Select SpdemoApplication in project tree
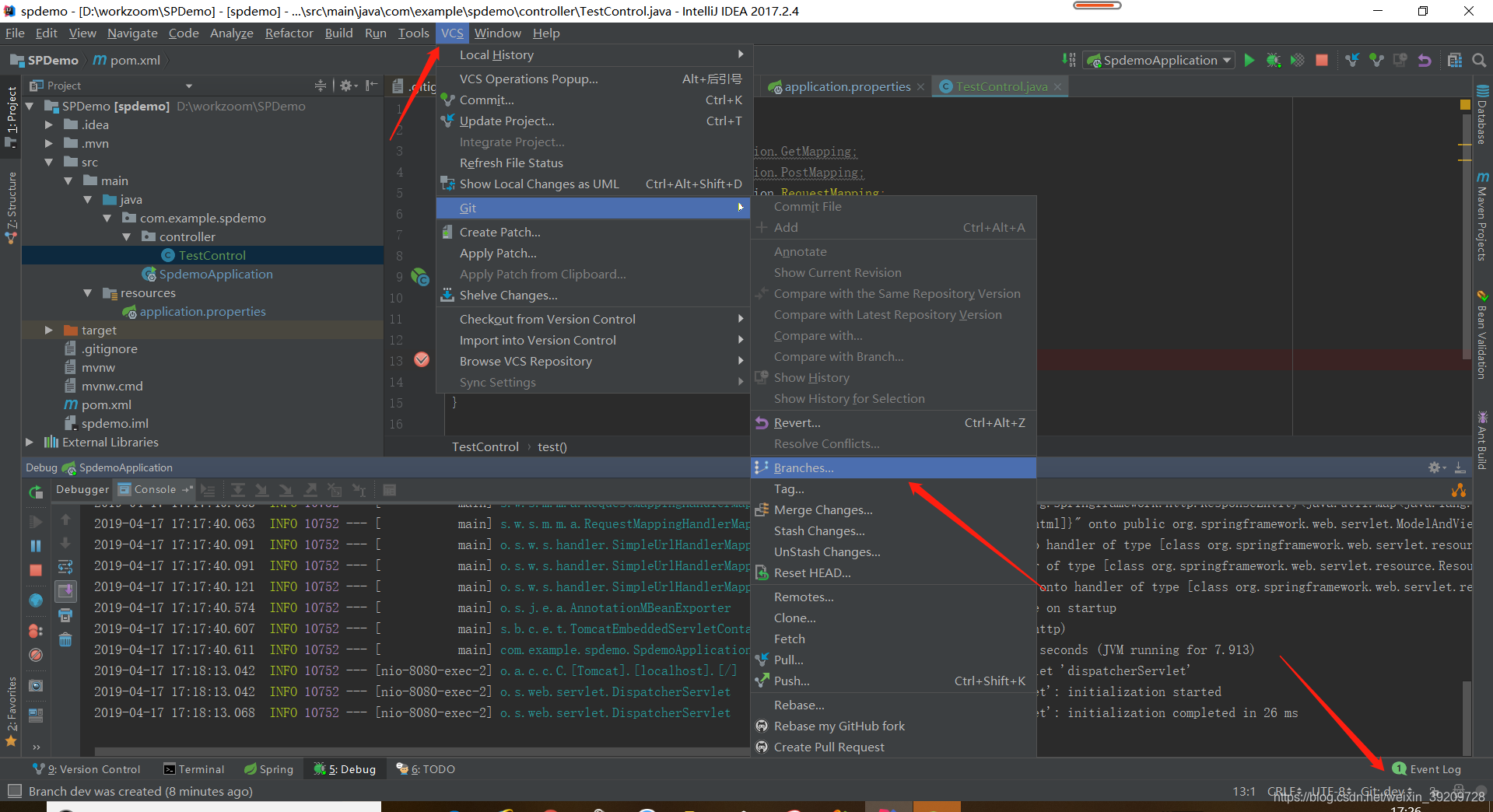The height and width of the screenshot is (812, 1493). tap(207, 274)
